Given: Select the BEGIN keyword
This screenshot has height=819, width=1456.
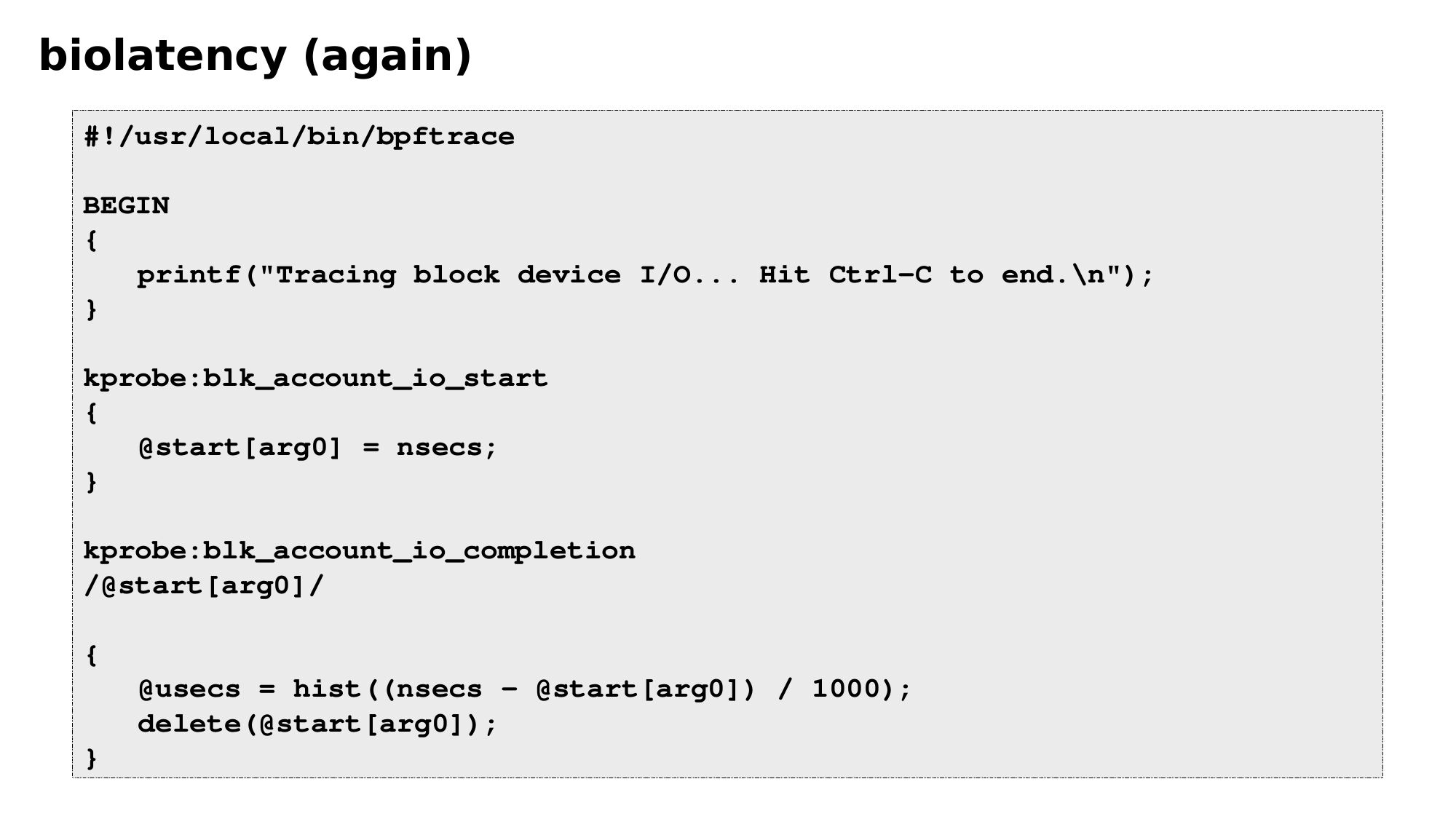Looking at the screenshot, I should pyautogui.click(x=126, y=206).
